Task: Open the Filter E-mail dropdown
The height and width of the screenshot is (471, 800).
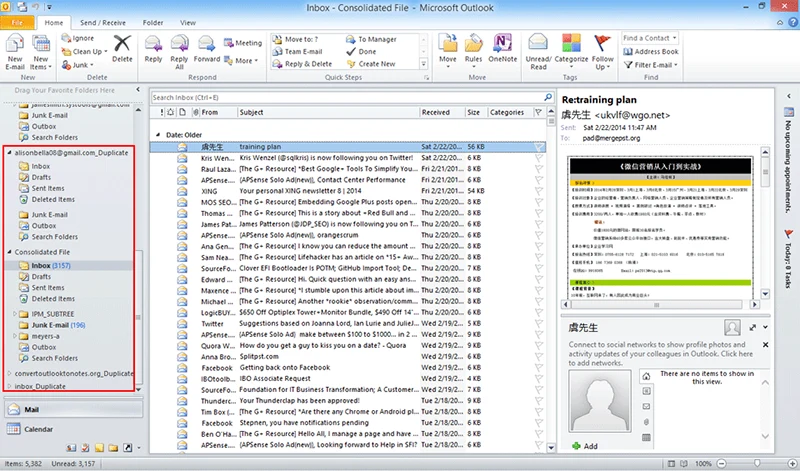Action: coord(651,65)
